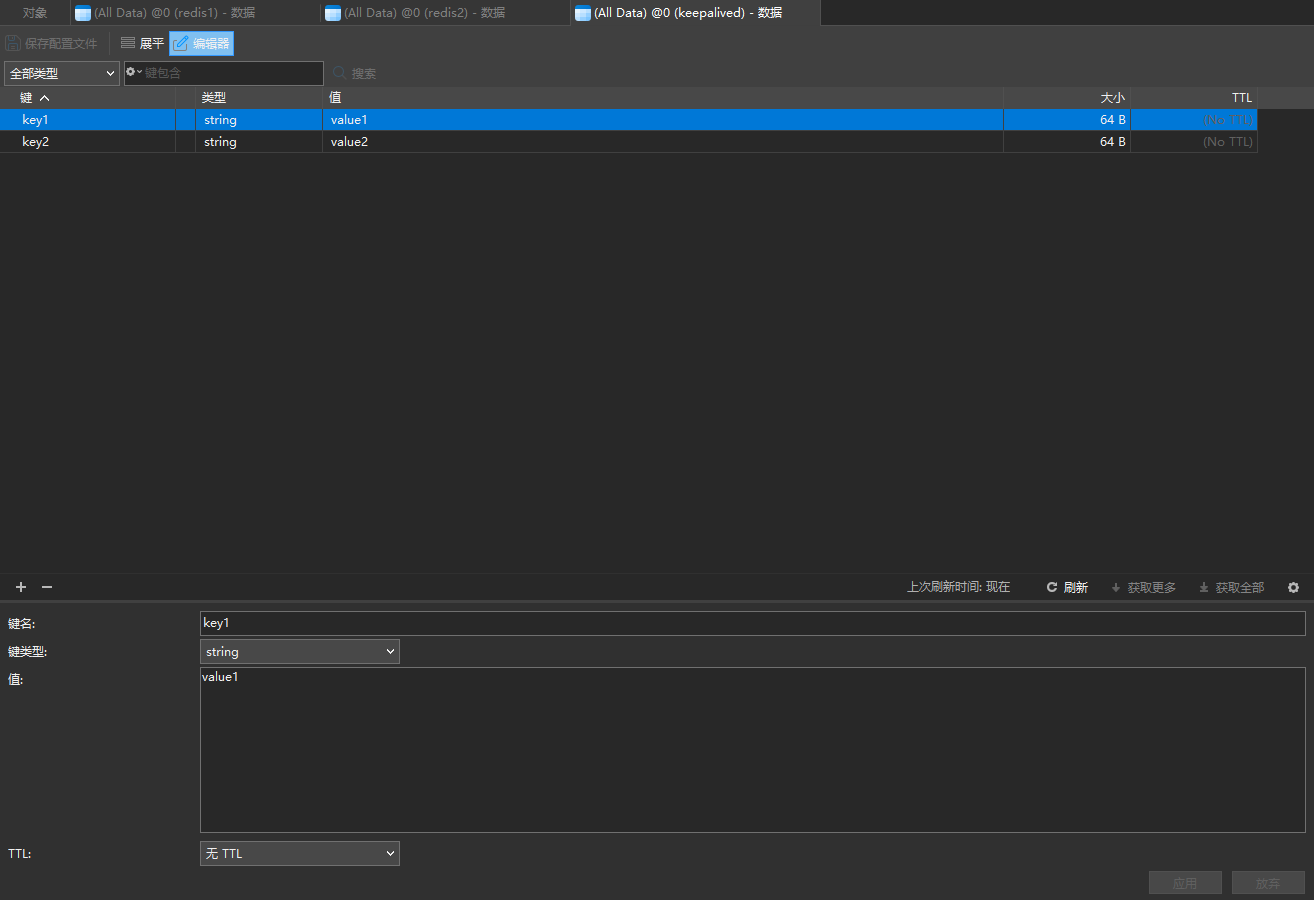Image resolution: width=1314 pixels, height=900 pixels.
Task: Click the 获取更多 fetch more arrow
Action: 1116,588
